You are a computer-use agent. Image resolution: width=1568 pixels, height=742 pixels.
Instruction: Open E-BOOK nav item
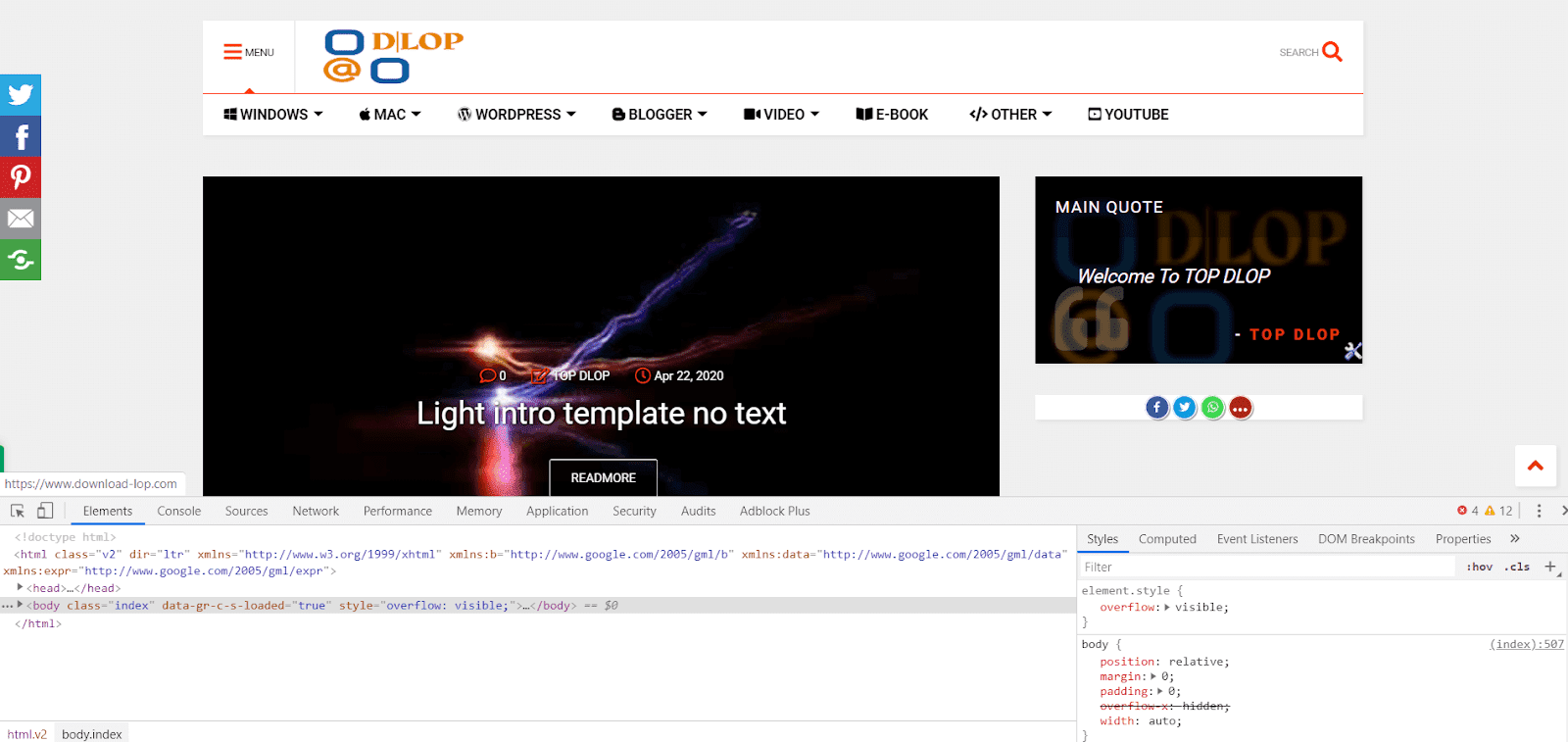892,115
